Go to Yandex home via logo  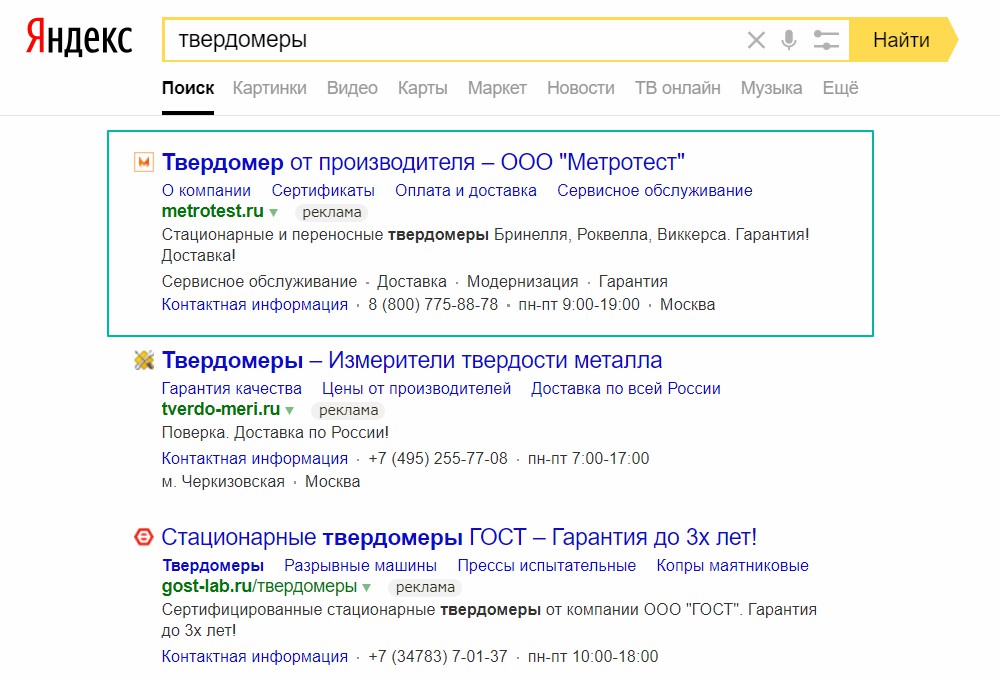[x=79, y=39]
